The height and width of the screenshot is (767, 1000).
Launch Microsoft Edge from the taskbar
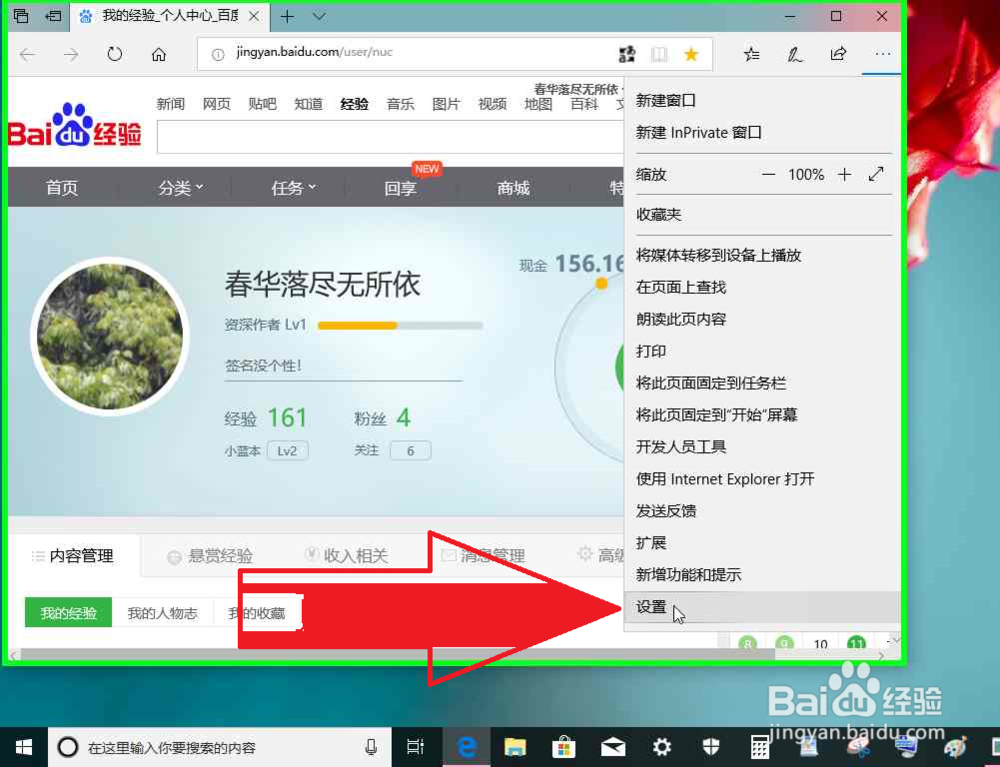pyautogui.click(x=465, y=747)
